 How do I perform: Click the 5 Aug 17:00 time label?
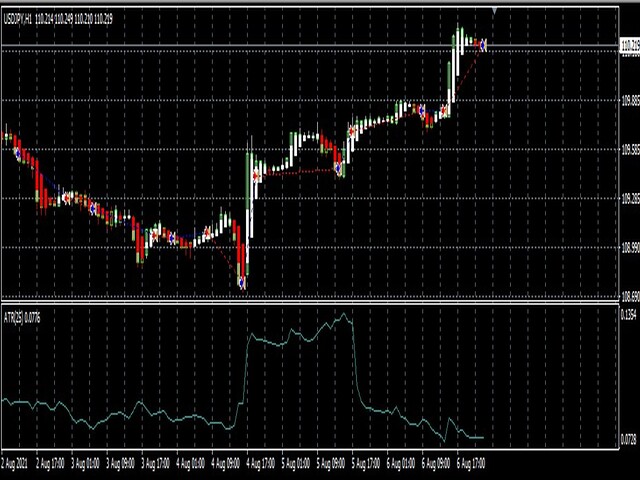coord(366,464)
